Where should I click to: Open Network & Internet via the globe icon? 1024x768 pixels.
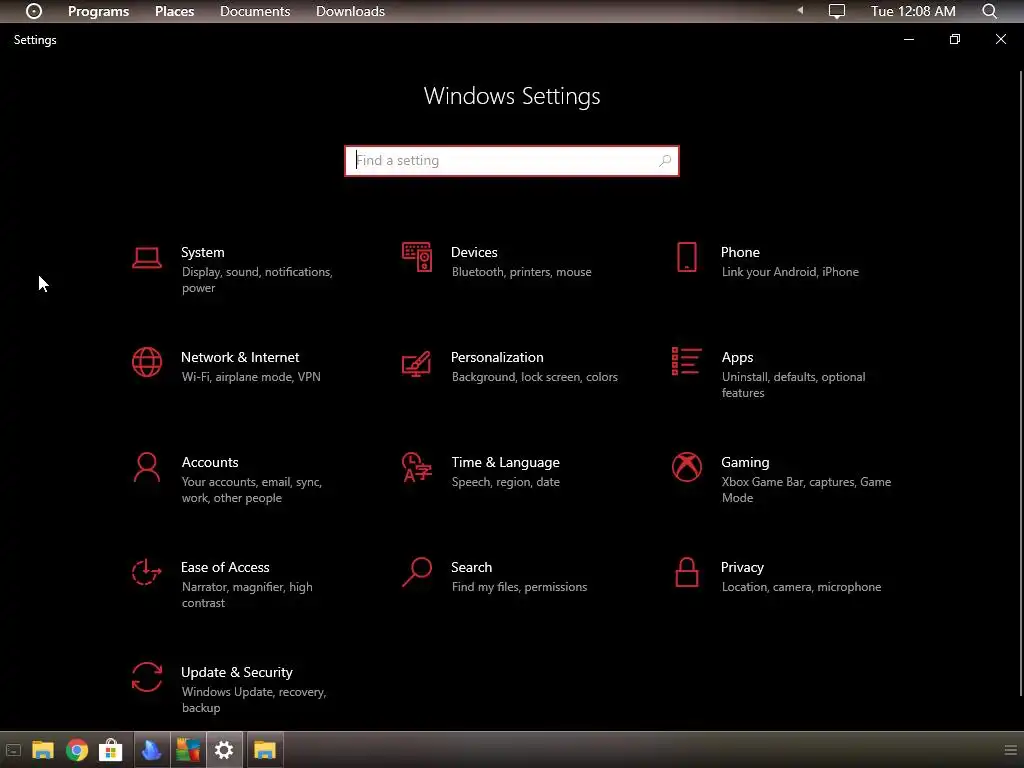[x=146, y=362]
